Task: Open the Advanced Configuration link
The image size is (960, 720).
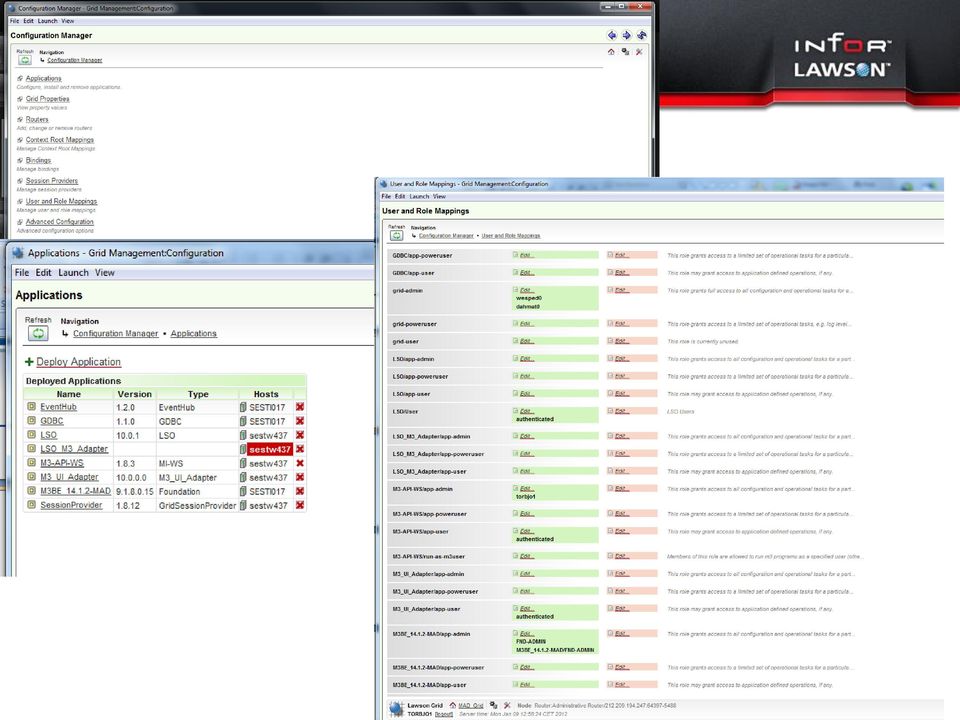Action: coord(60,222)
